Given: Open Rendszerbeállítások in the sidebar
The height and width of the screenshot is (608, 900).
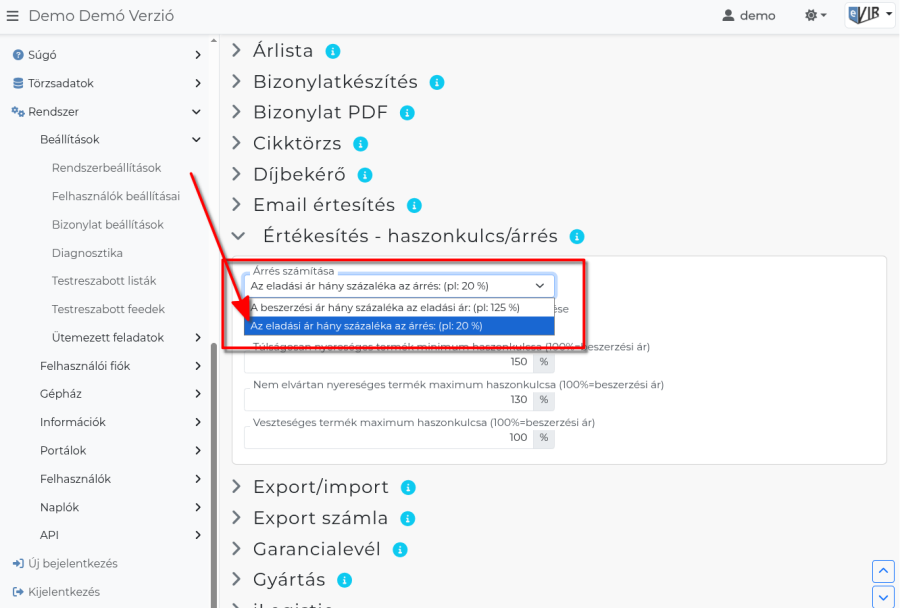Looking at the screenshot, I should tap(108, 168).
